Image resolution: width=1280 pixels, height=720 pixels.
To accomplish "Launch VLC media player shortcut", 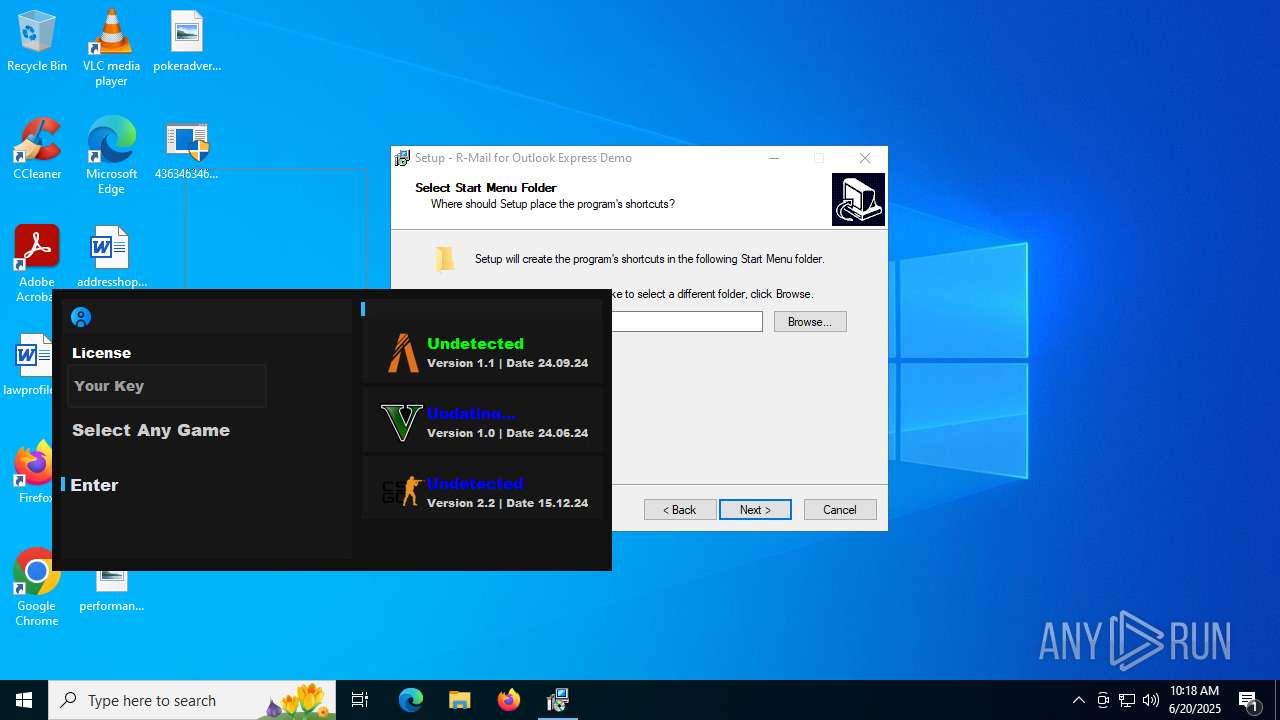I will (111, 47).
